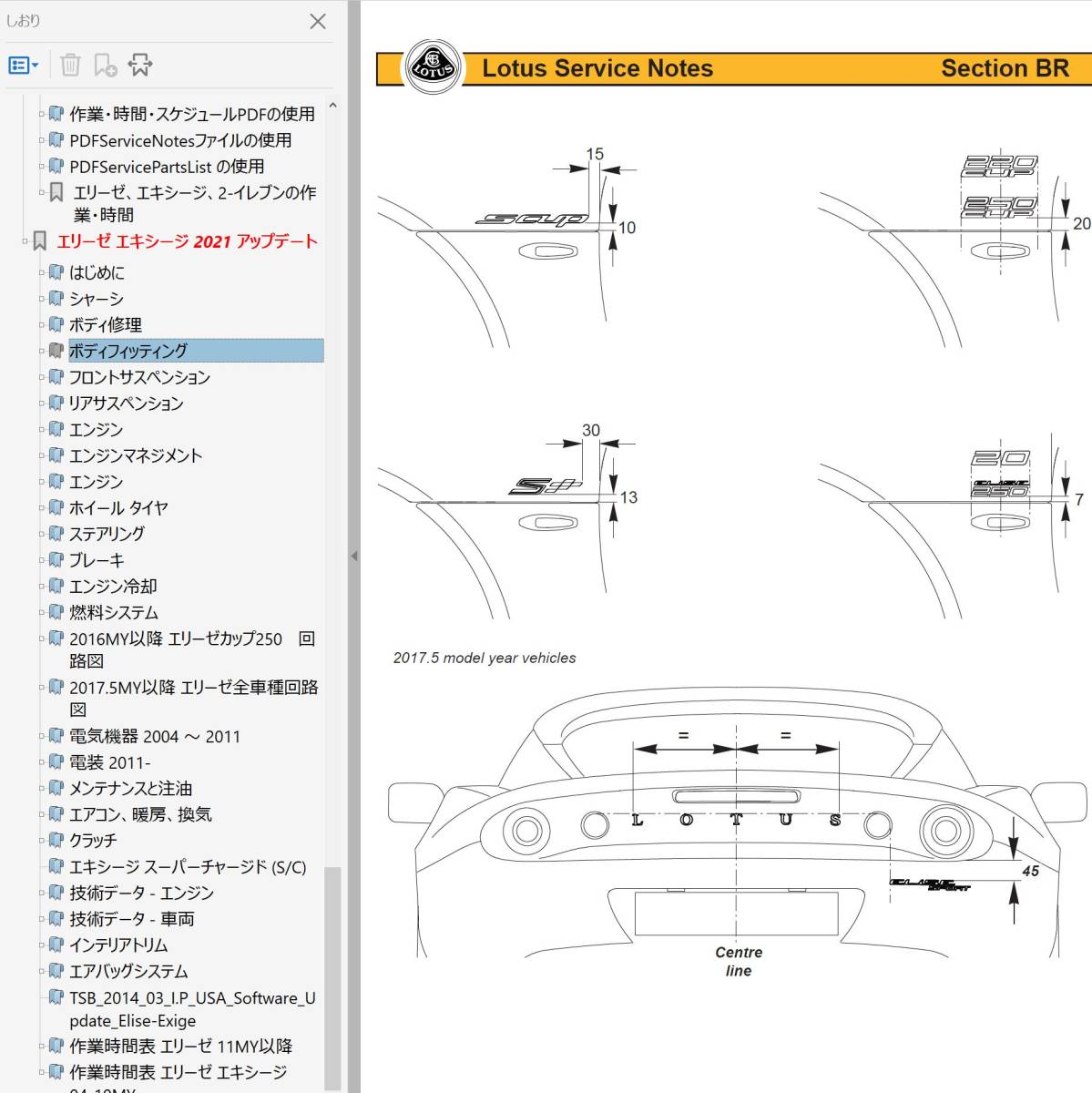Expand the 燃料システム bookmark node

(42, 613)
